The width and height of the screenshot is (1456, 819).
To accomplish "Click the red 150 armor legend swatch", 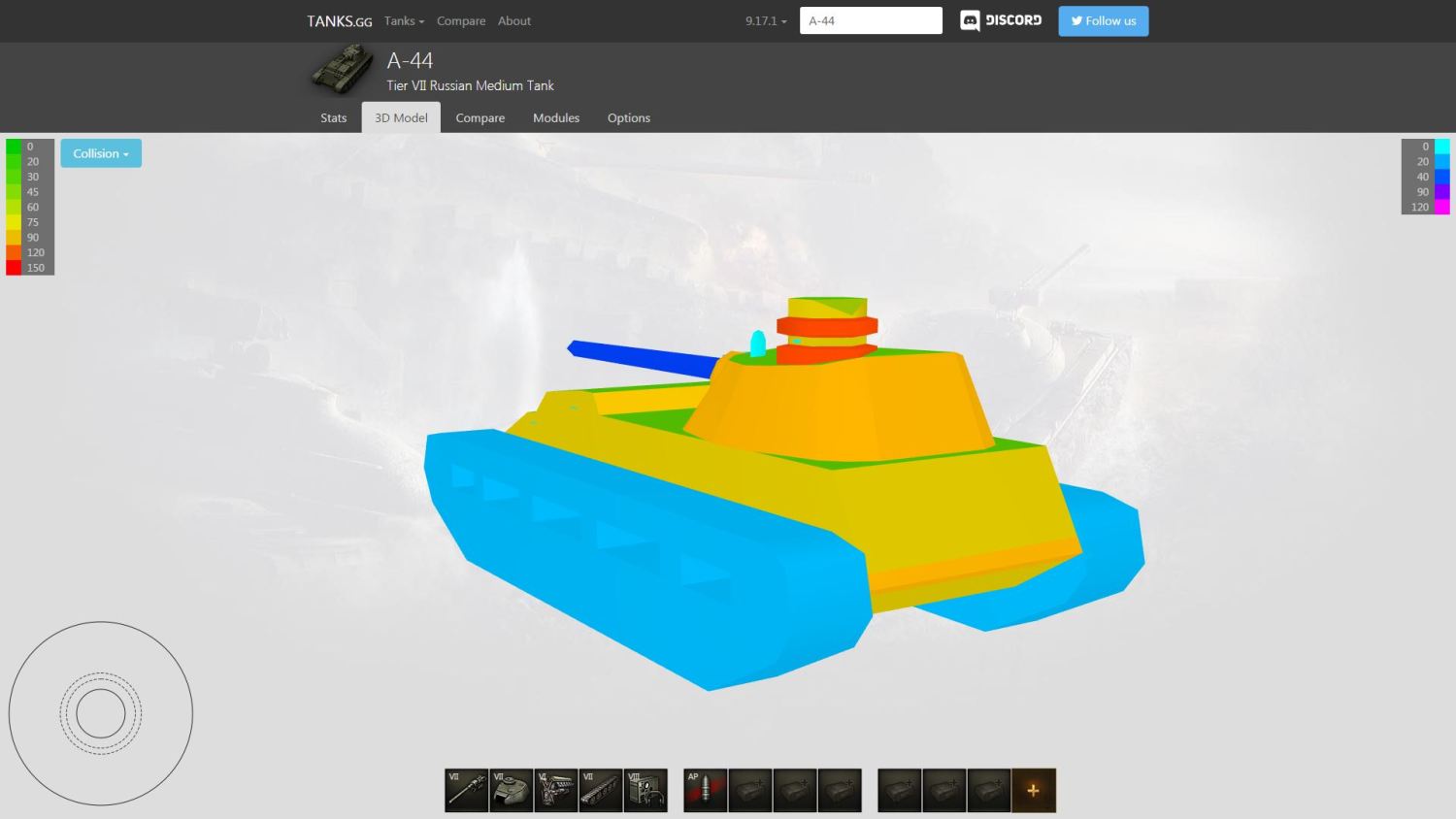I will 14,268.
